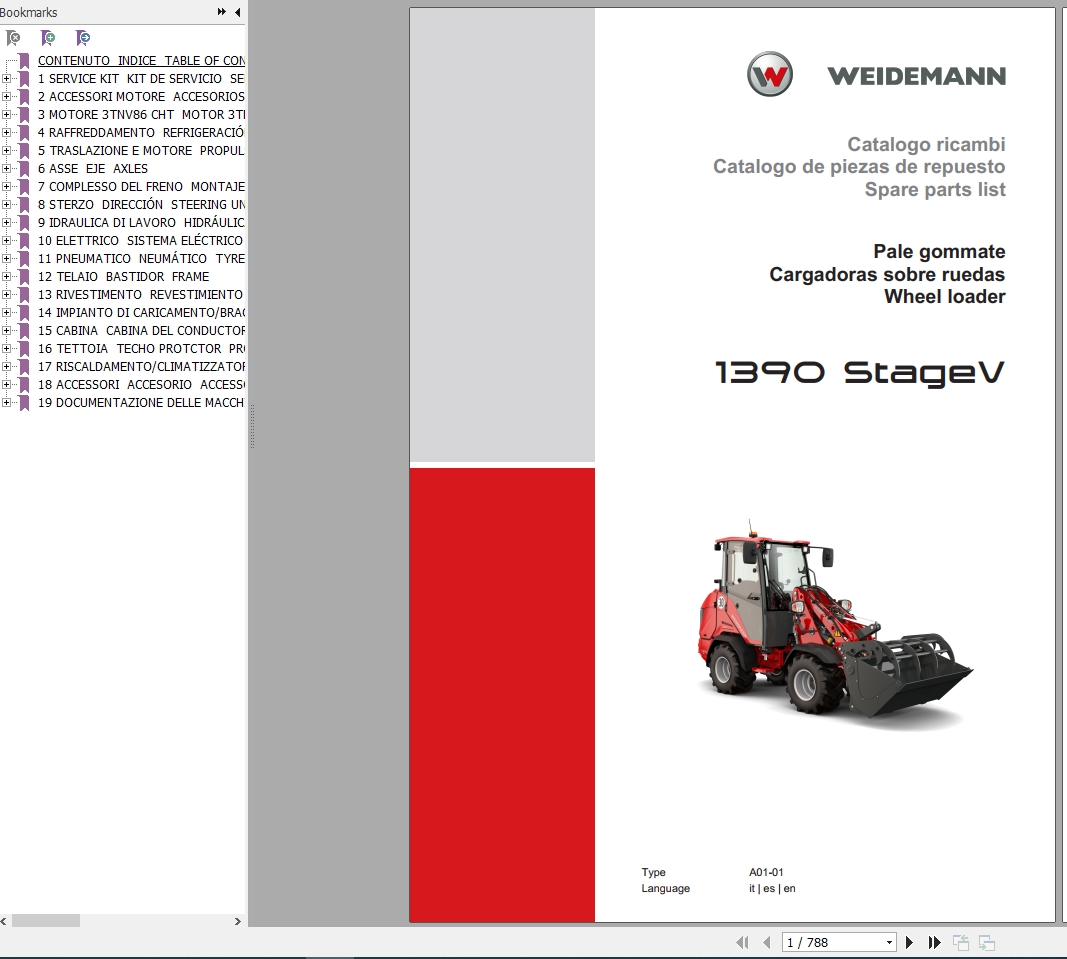
Task: Click the rename bookmark icon in Bookmarks toolbar
Action: pos(82,38)
